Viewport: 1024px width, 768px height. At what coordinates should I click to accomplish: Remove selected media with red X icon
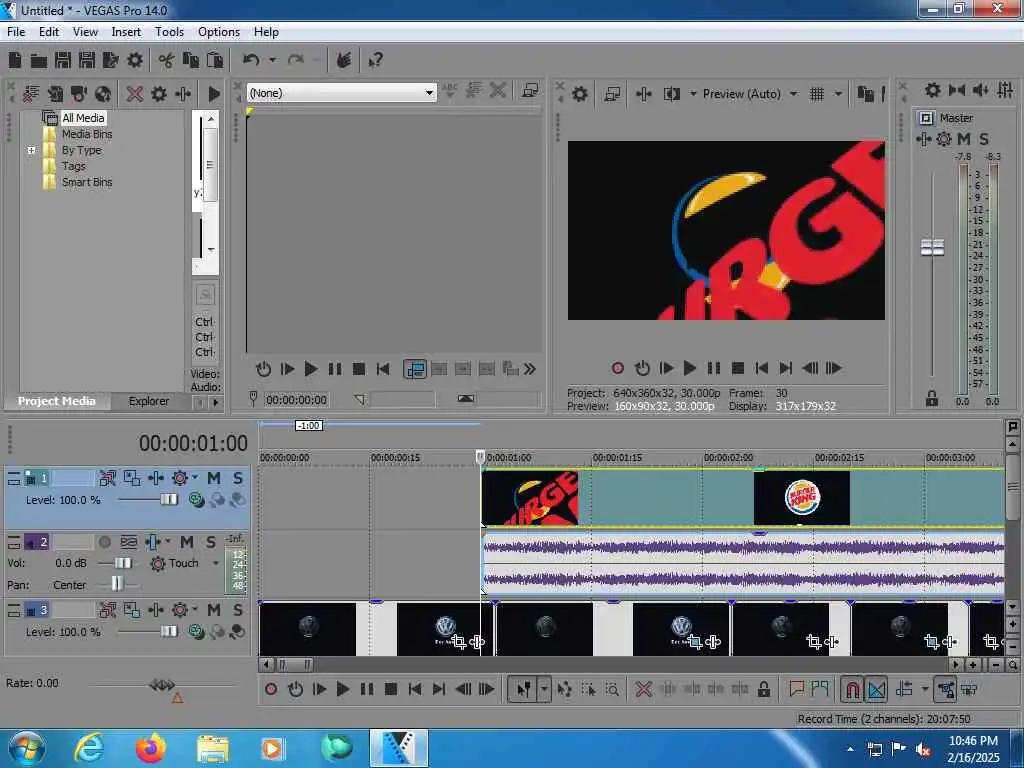tap(135, 94)
